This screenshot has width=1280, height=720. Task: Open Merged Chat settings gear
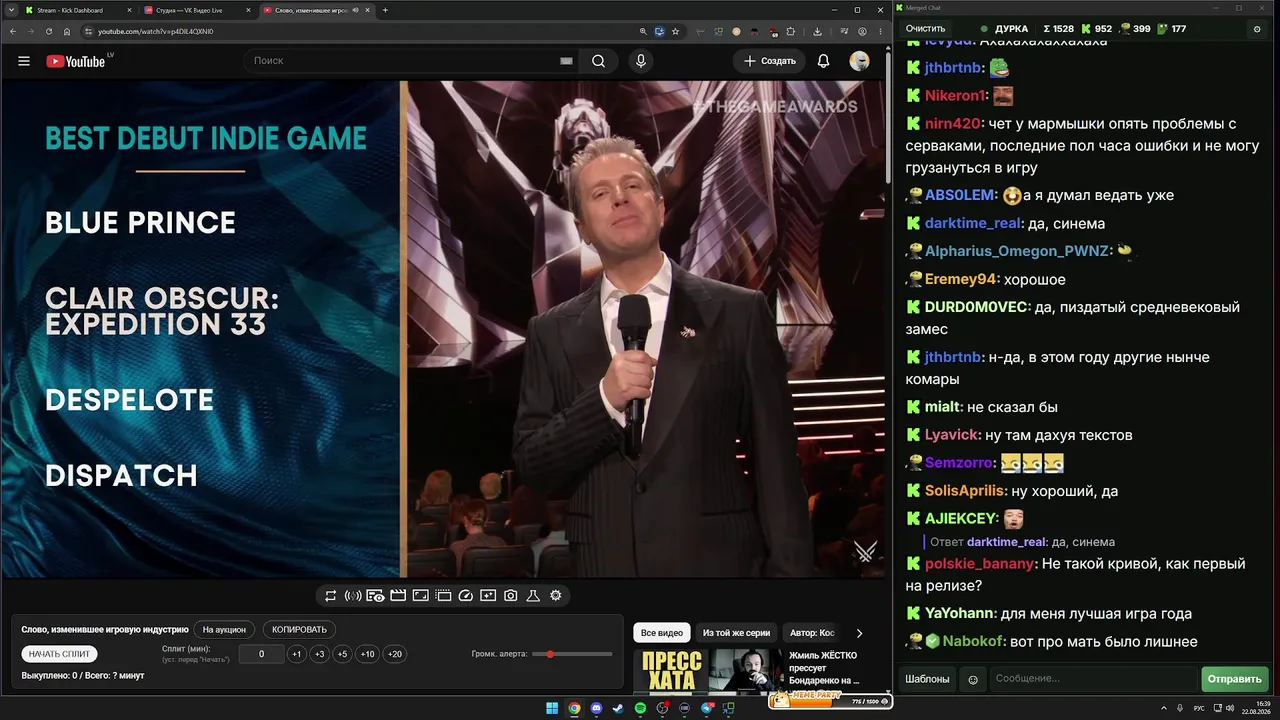point(1257,29)
